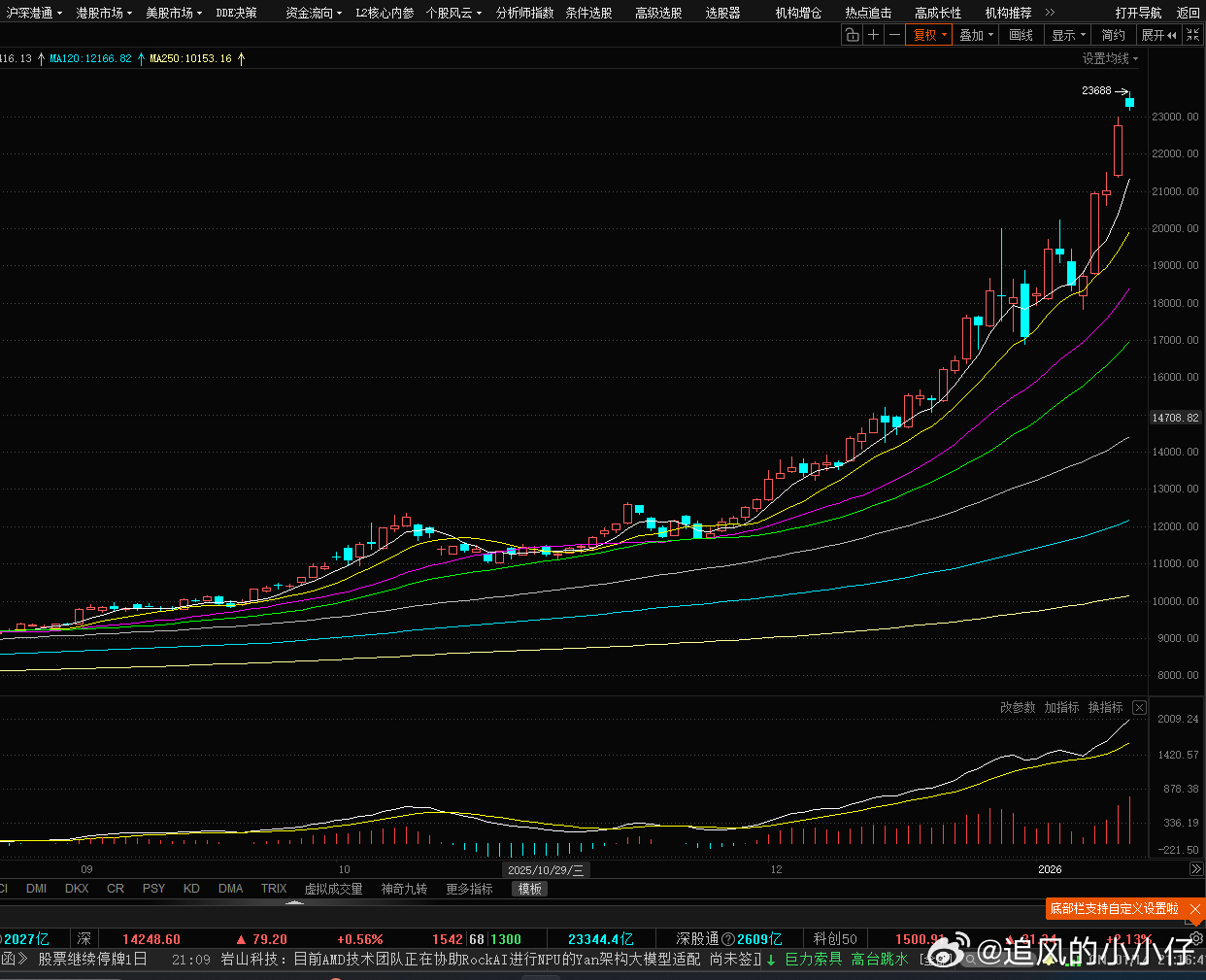Screen dimensions: 1206x980
Task: Click the 返回 button
Action: [x=1188, y=13]
